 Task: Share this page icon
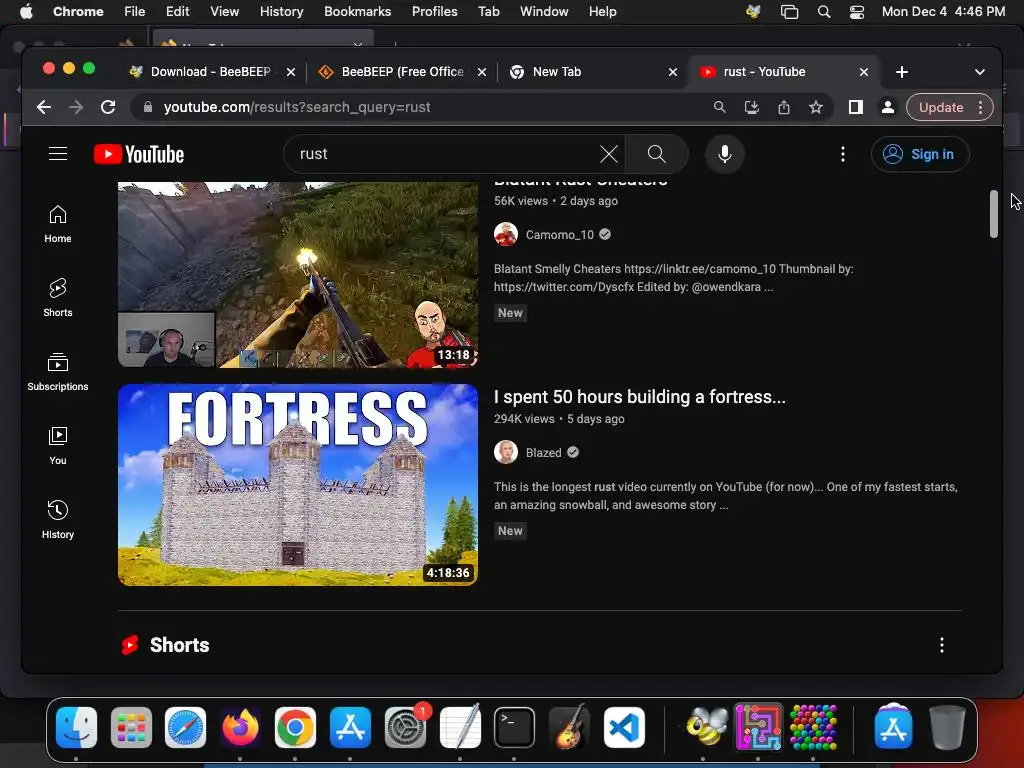[784, 107]
